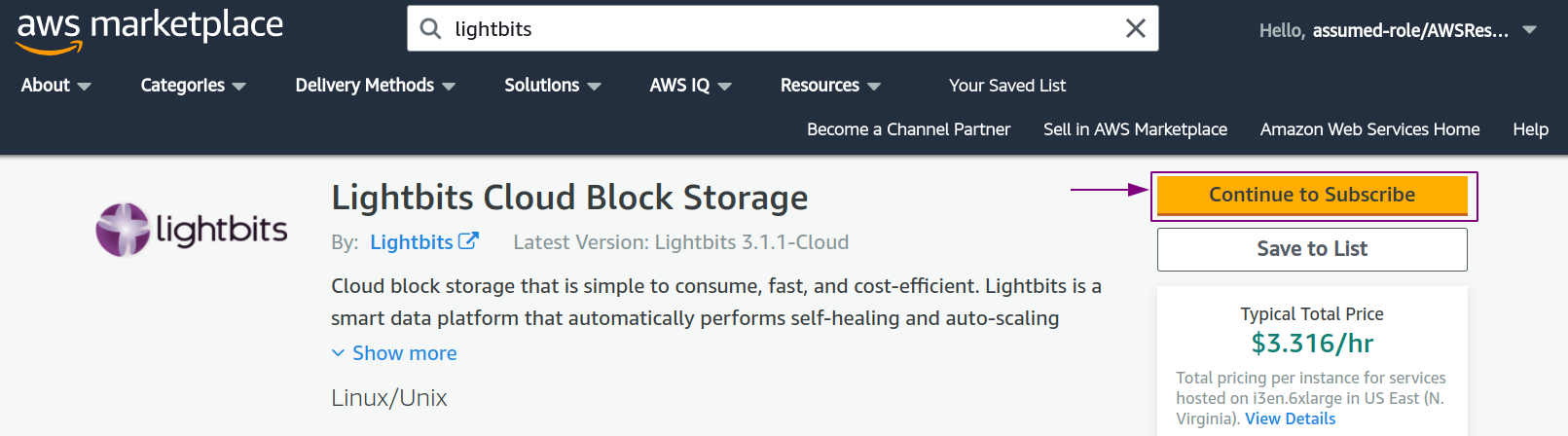Click the AWS Marketplace logo

coord(150,31)
